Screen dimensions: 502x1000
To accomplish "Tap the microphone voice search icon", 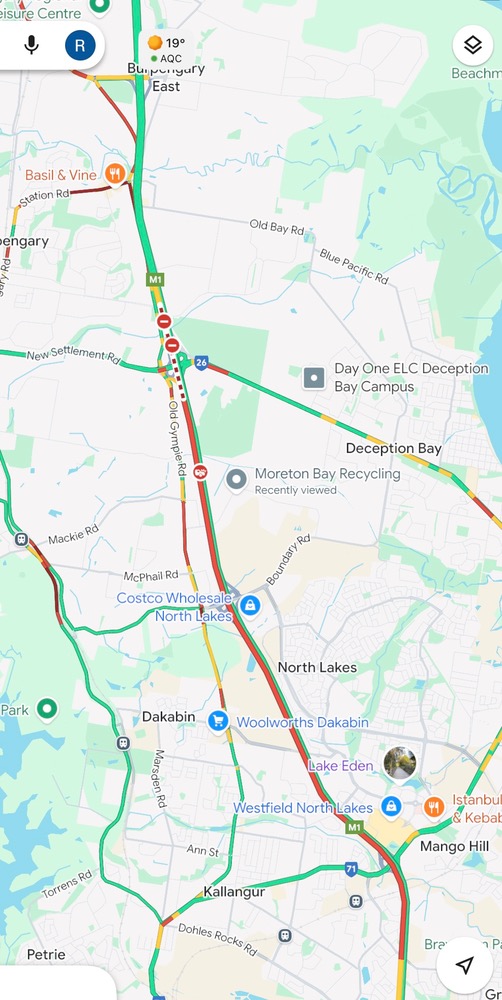I will click(31, 45).
